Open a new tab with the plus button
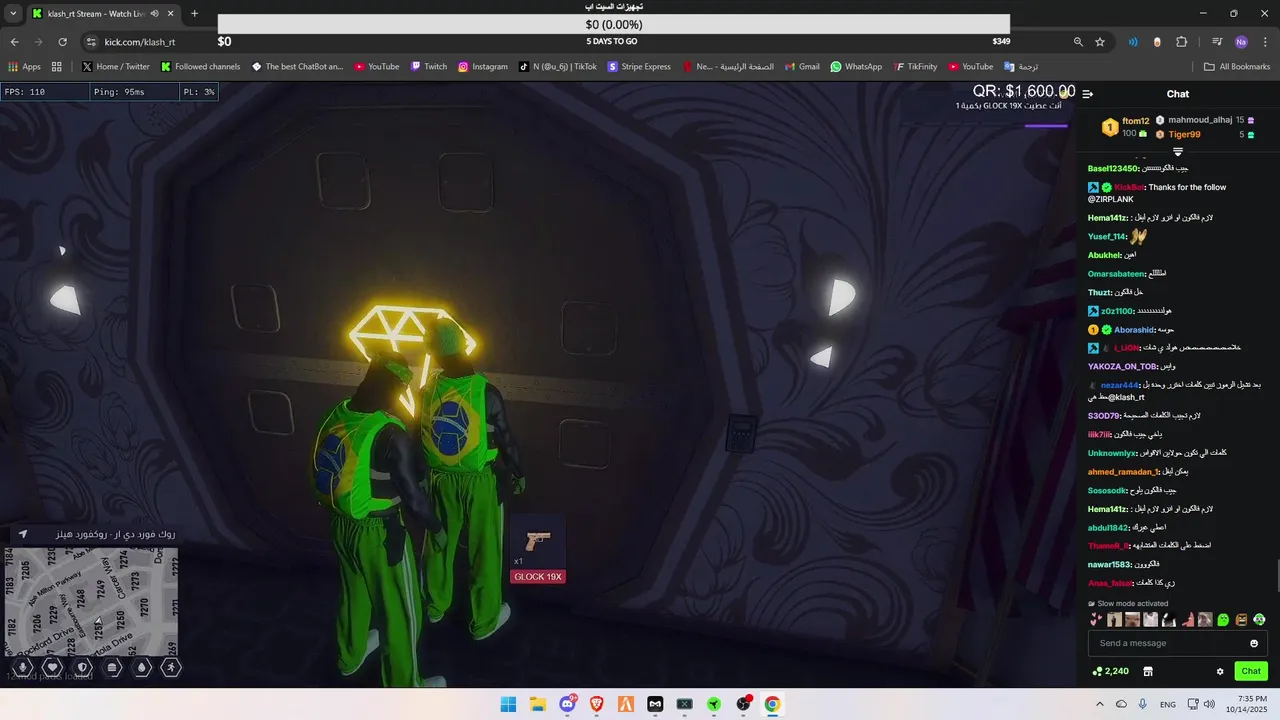 194,14
